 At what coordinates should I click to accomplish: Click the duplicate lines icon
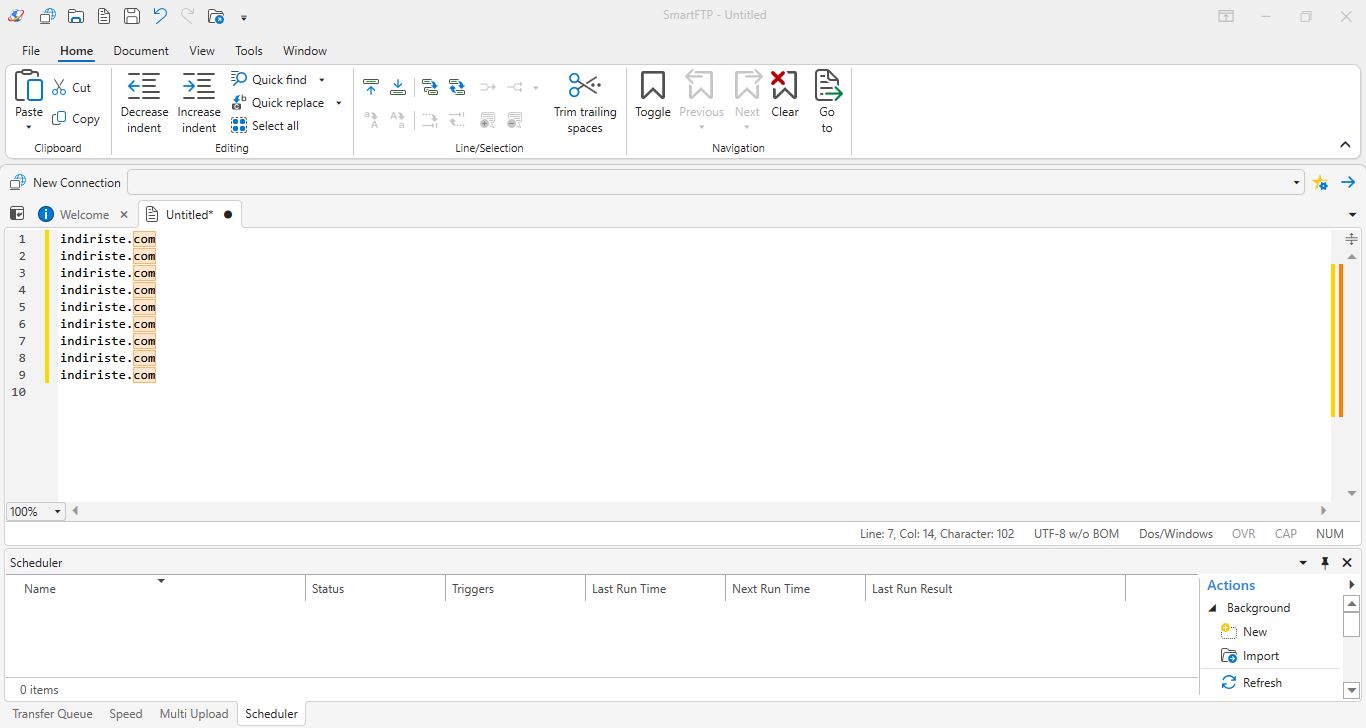coord(430,88)
